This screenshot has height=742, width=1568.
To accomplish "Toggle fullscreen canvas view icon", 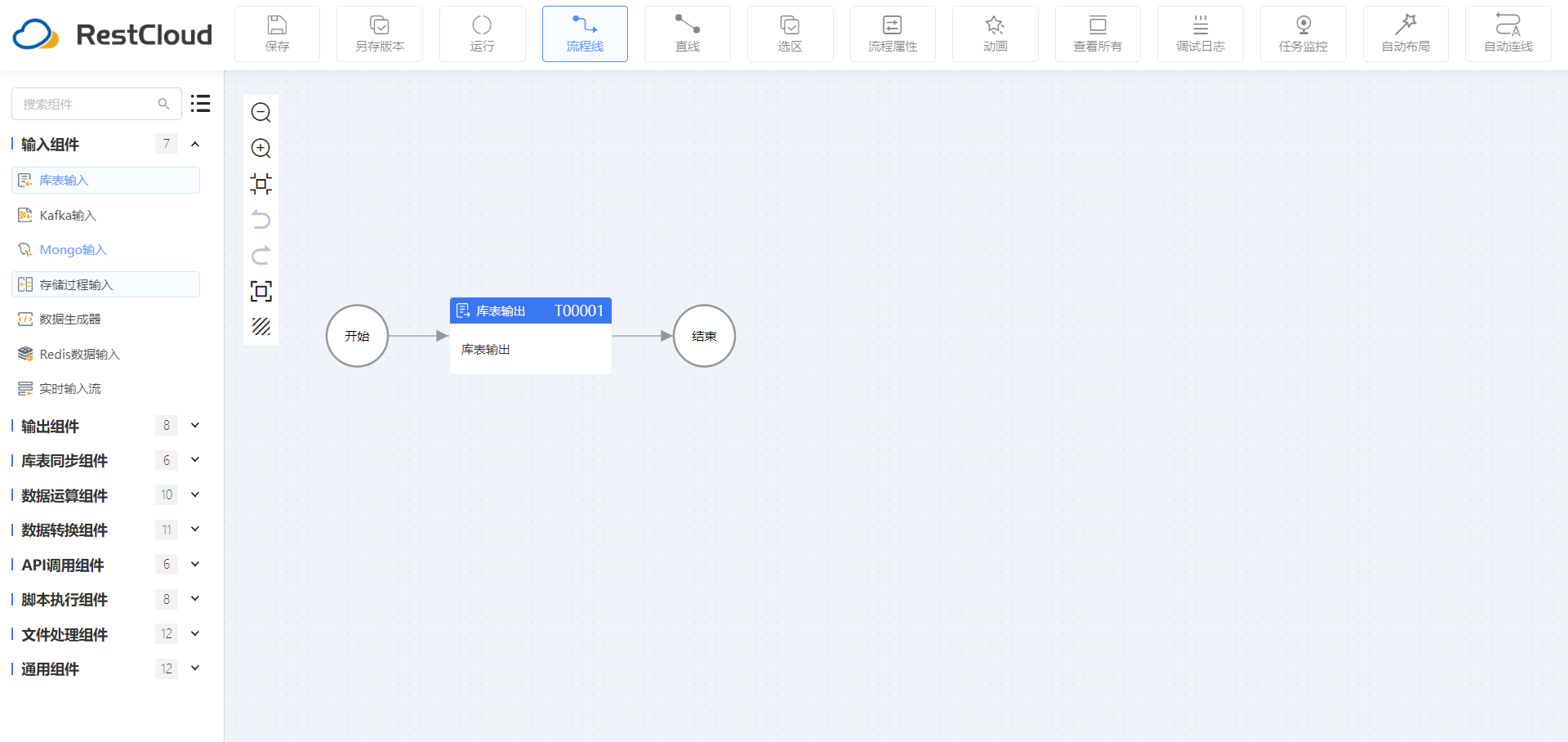I will point(261,291).
